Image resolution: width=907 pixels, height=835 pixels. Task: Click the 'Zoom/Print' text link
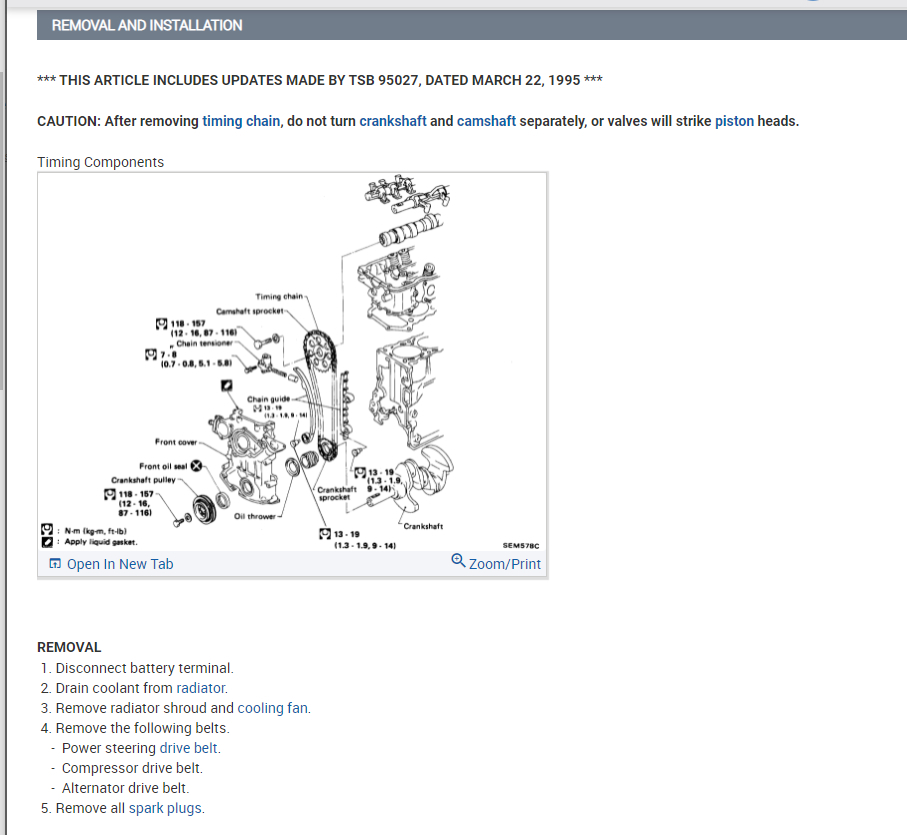505,564
